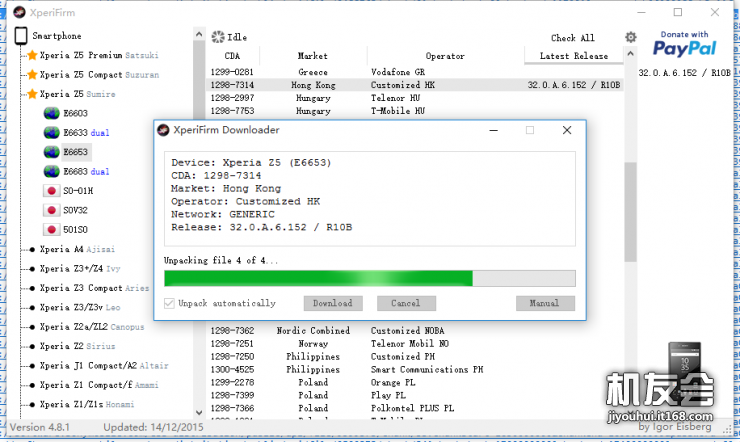Open the Donate with PayPal logo

click(684, 44)
